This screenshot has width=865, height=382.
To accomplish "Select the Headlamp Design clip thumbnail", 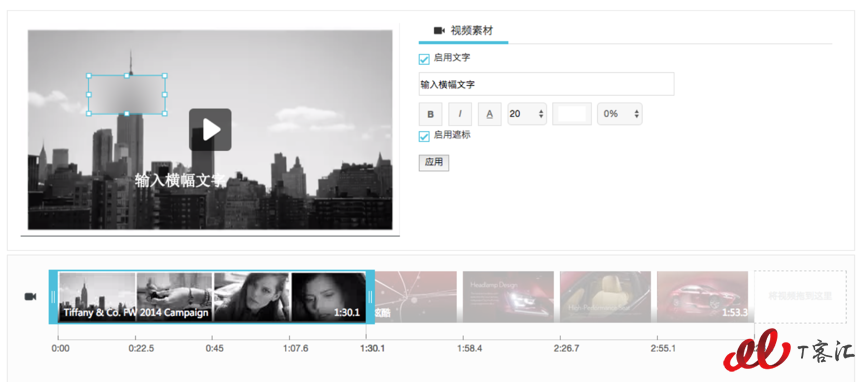I will [508, 297].
